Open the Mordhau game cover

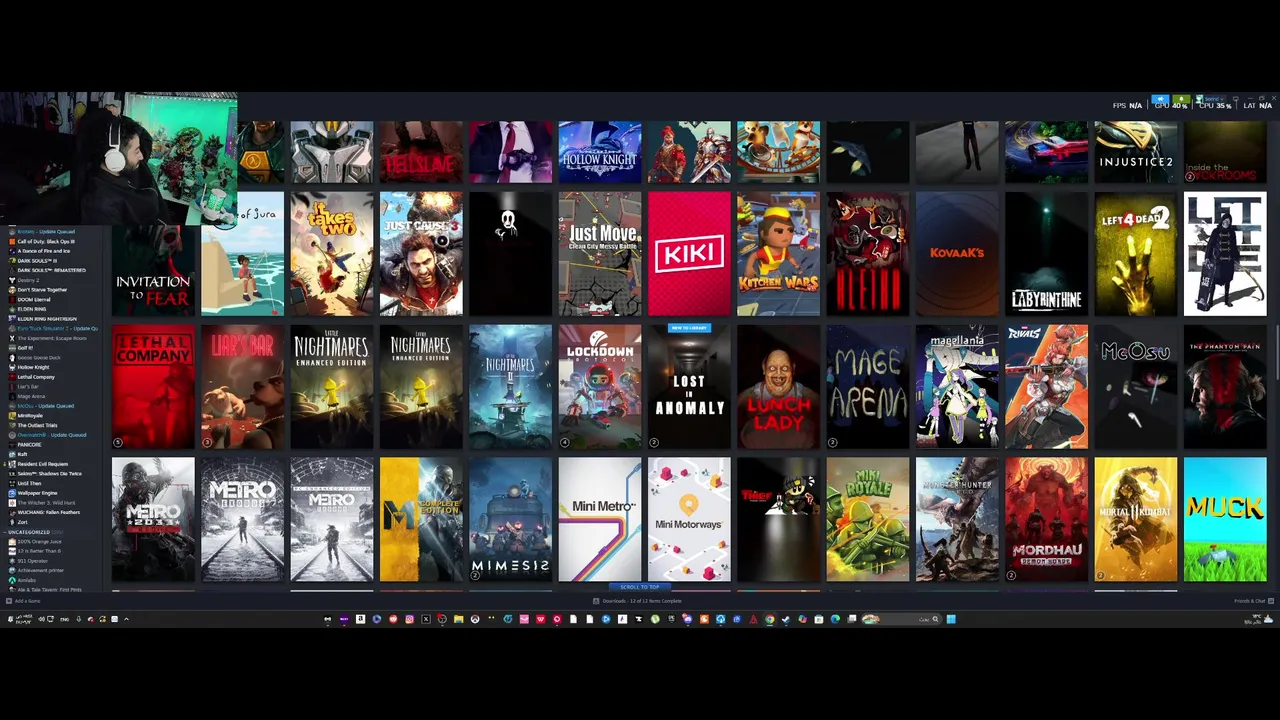coord(1046,520)
